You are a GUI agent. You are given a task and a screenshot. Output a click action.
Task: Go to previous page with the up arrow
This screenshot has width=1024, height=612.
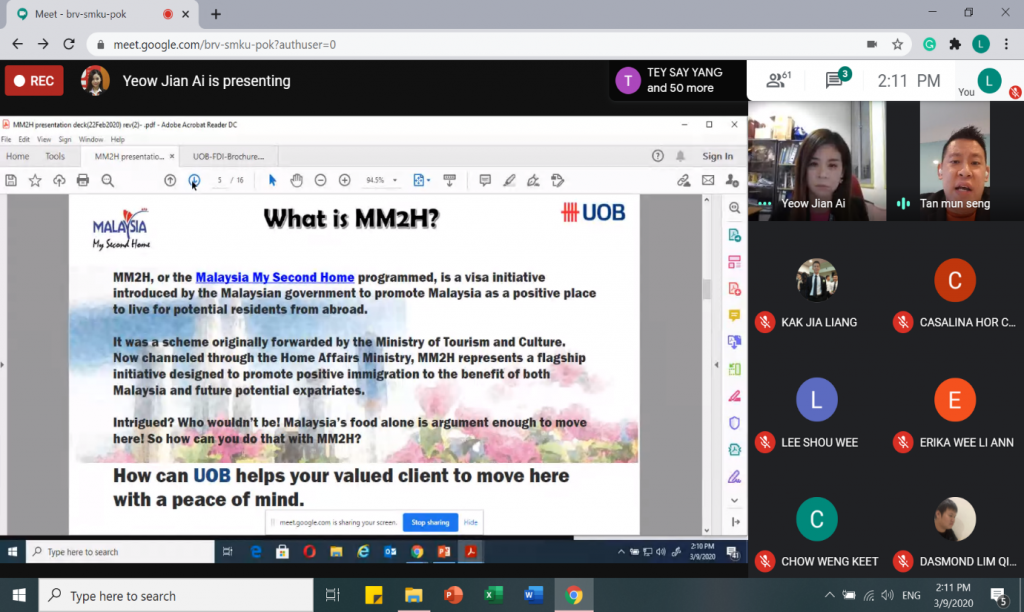coord(170,180)
